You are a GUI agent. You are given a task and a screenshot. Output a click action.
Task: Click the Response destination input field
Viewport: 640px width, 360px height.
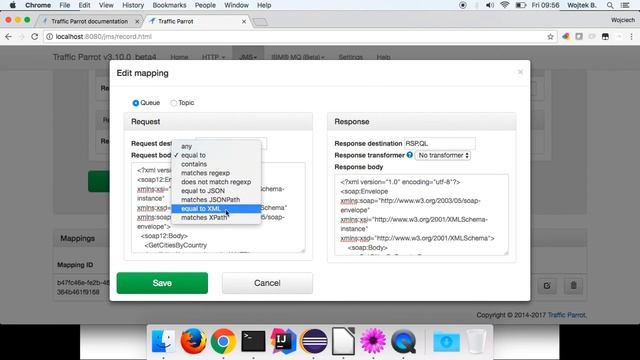(x=439, y=143)
